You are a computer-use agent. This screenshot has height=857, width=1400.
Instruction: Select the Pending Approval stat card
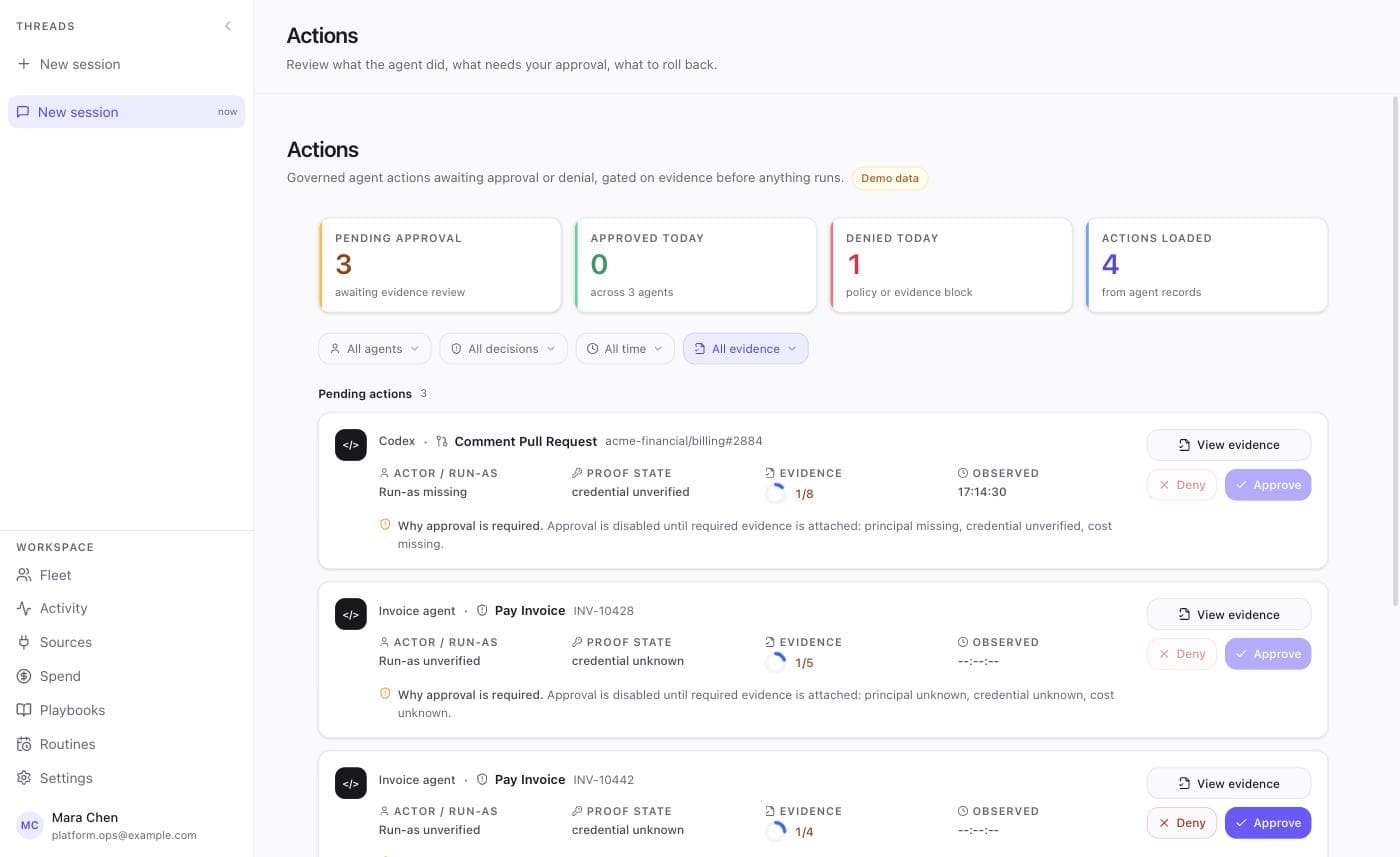pos(440,265)
